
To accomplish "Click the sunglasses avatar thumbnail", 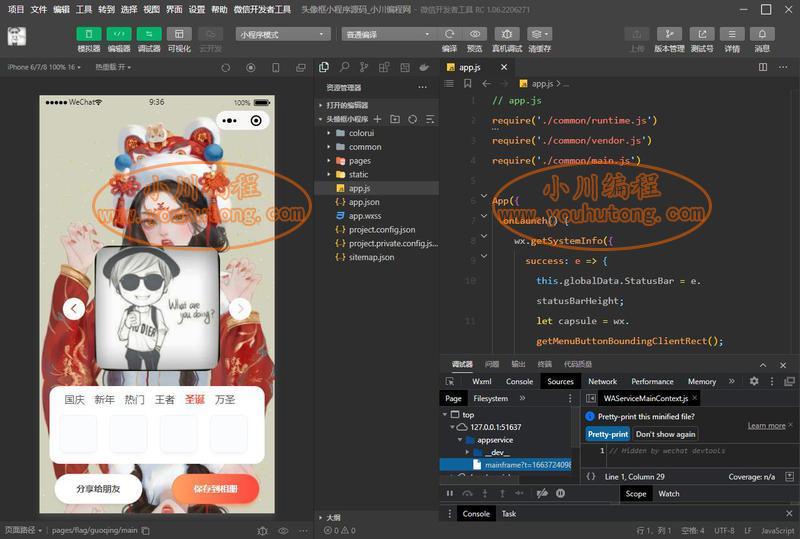I will click(x=157, y=308).
